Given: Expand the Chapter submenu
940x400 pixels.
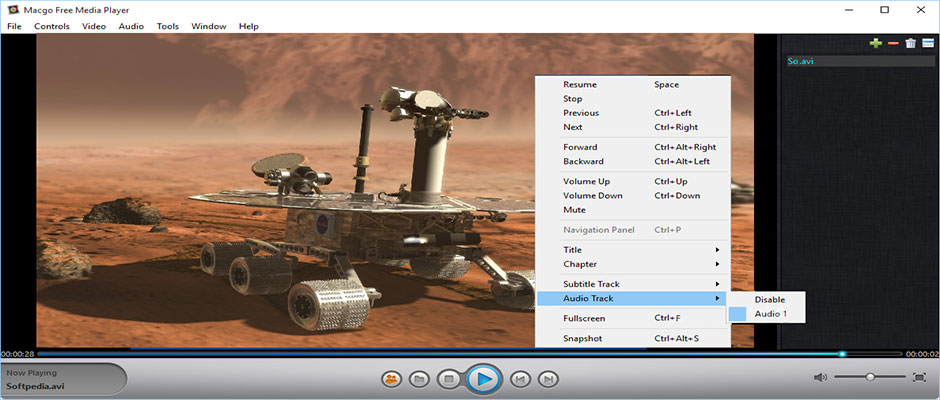Looking at the screenshot, I should (632, 264).
